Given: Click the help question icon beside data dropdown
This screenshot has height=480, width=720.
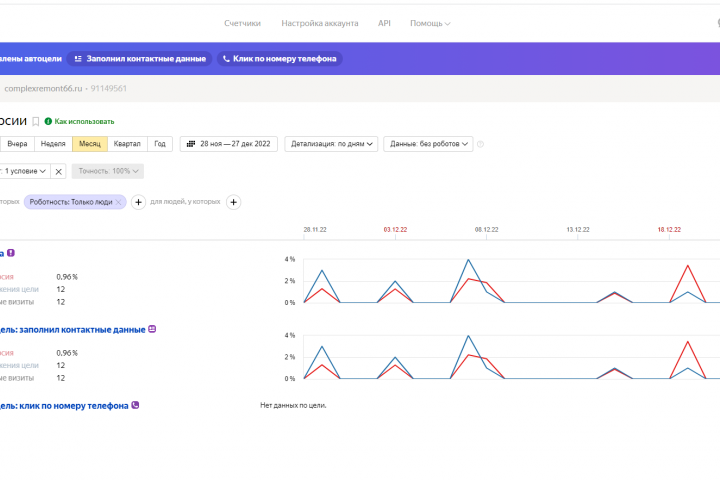Looking at the screenshot, I should pos(480,144).
